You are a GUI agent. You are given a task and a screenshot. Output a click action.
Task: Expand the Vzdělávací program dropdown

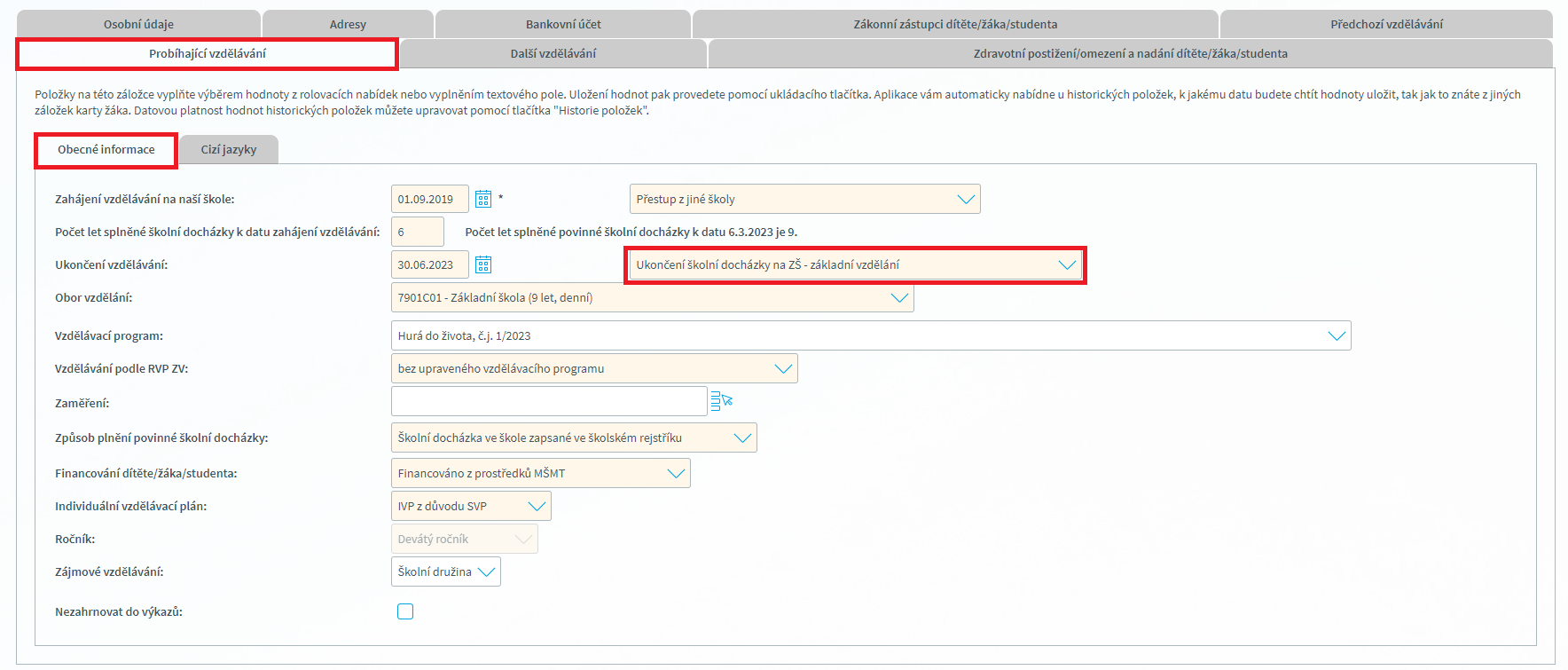click(x=871, y=335)
